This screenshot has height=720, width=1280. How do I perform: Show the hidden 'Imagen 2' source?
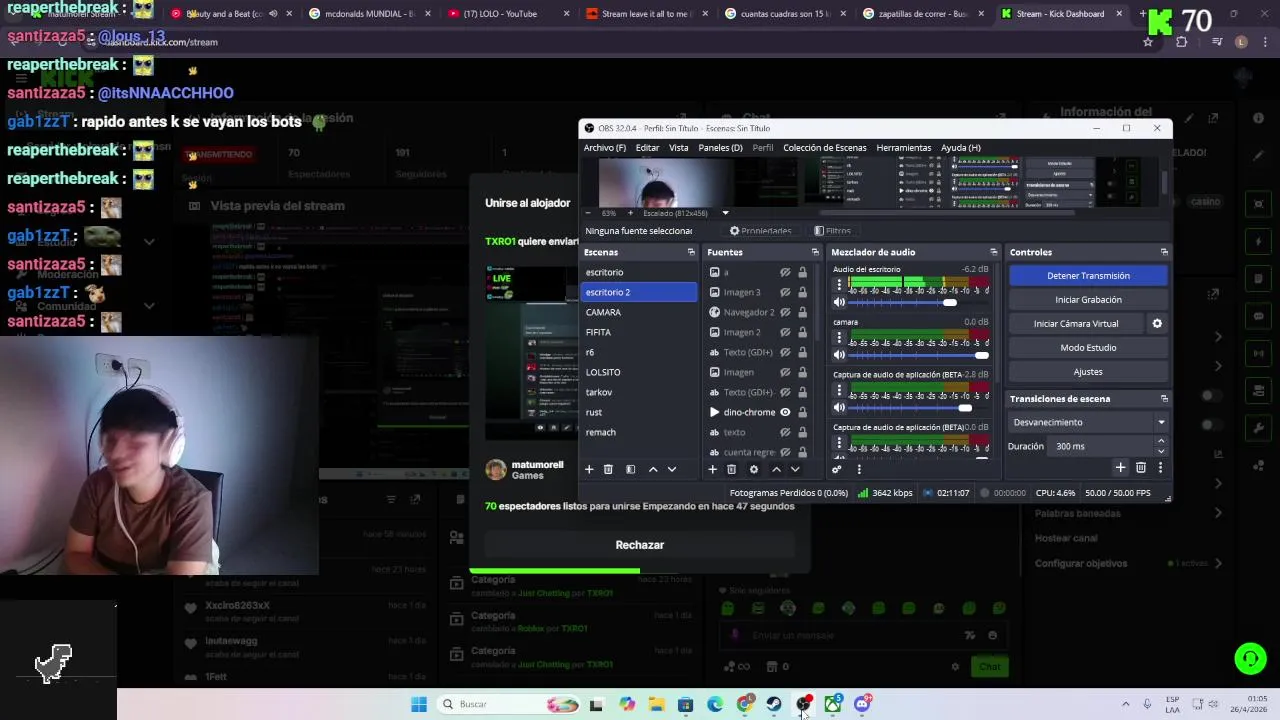point(785,332)
